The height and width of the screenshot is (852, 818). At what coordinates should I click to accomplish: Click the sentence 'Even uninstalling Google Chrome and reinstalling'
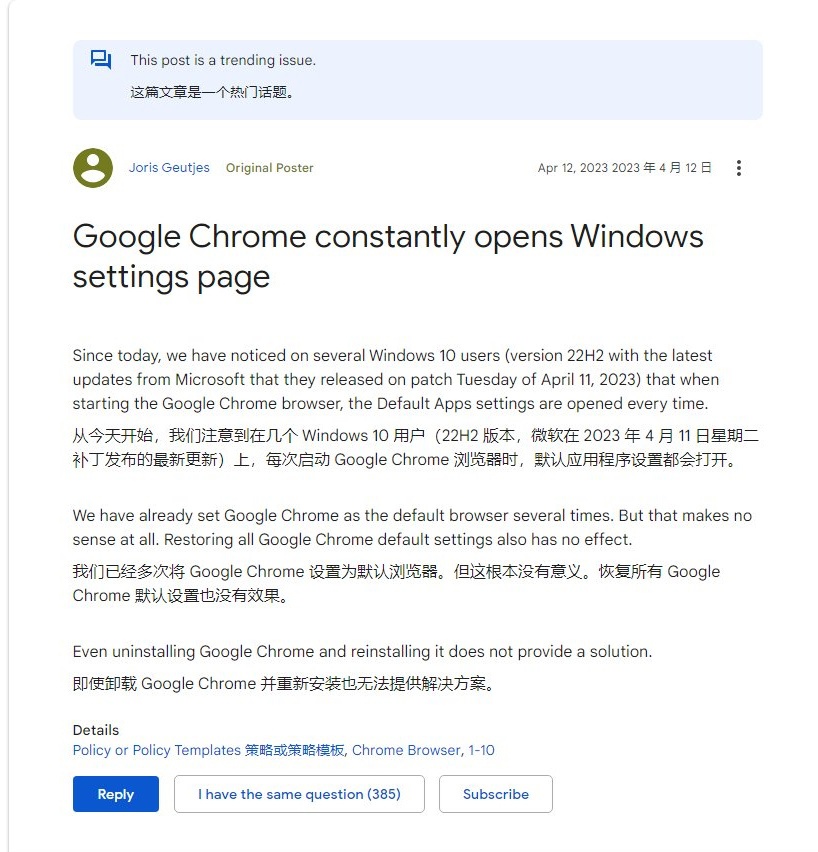point(362,651)
